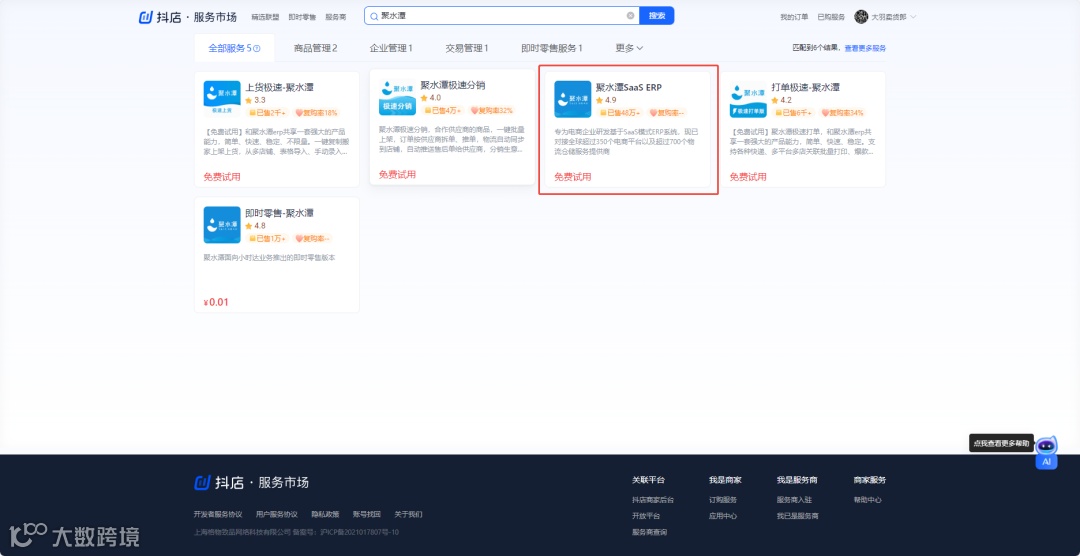Open the 抖店商家后台 footer link

point(652,500)
